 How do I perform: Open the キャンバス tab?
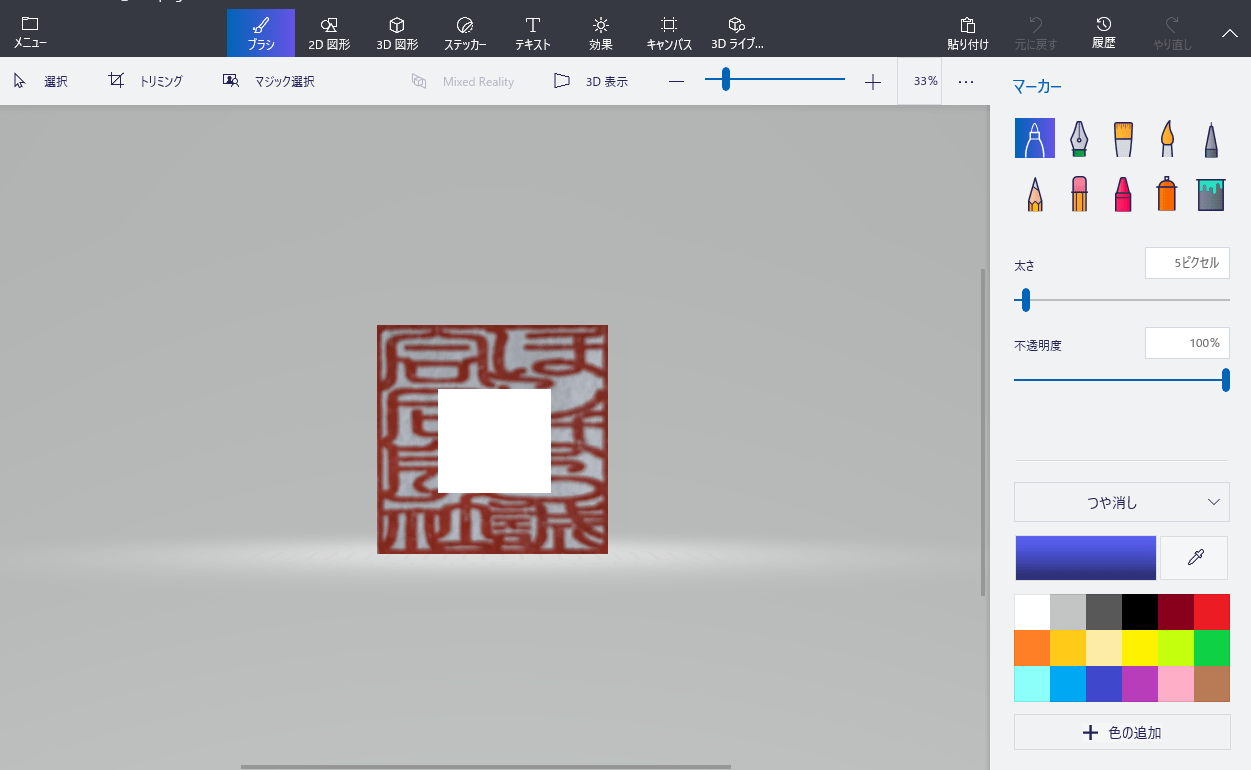click(669, 32)
